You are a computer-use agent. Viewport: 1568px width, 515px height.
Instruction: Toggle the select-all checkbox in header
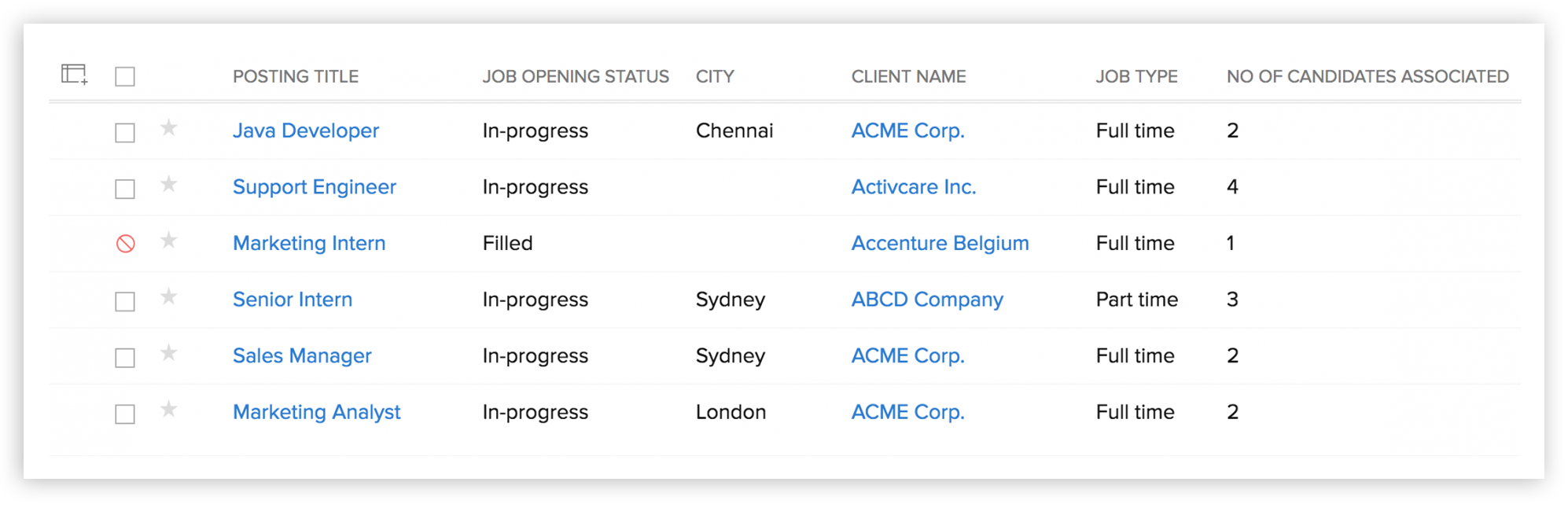click(125, 77)
